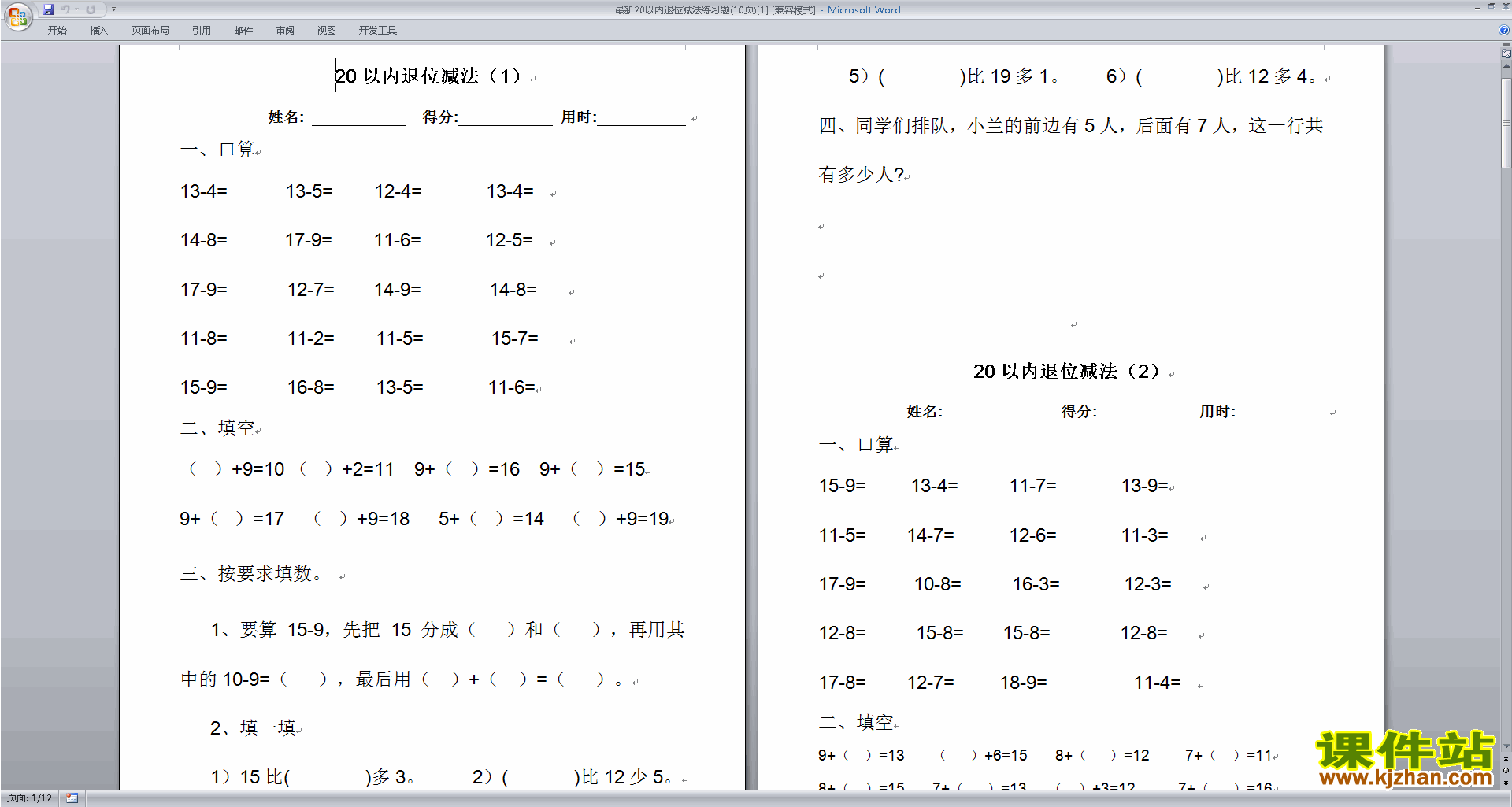Click the heading 一、口算 on the first page
Screen dimensions: 1512x807
click(217, 150)
